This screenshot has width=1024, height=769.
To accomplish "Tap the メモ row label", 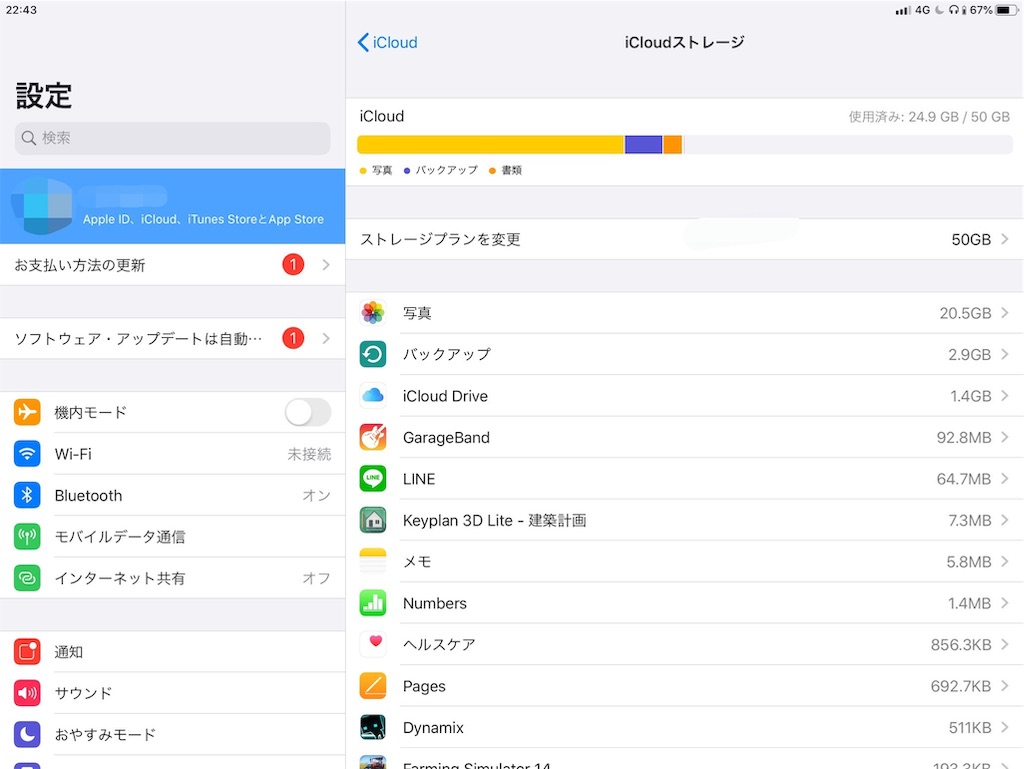I will [x=417, y=562].
